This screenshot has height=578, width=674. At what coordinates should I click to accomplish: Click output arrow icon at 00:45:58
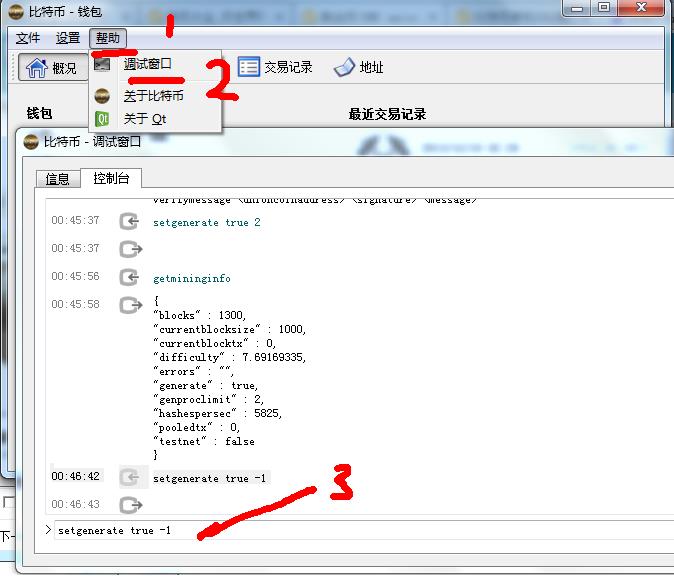(131, 305)
